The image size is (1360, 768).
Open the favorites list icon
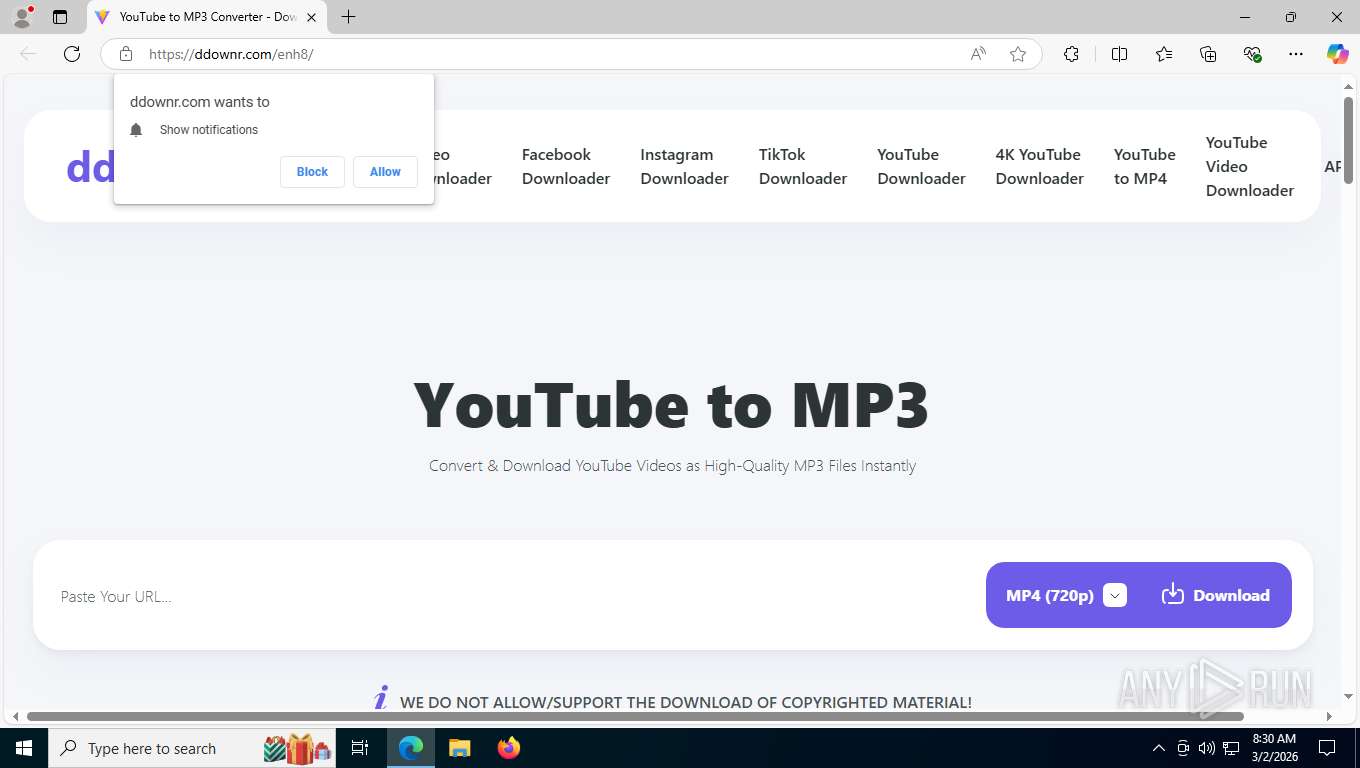point(1164,54)
